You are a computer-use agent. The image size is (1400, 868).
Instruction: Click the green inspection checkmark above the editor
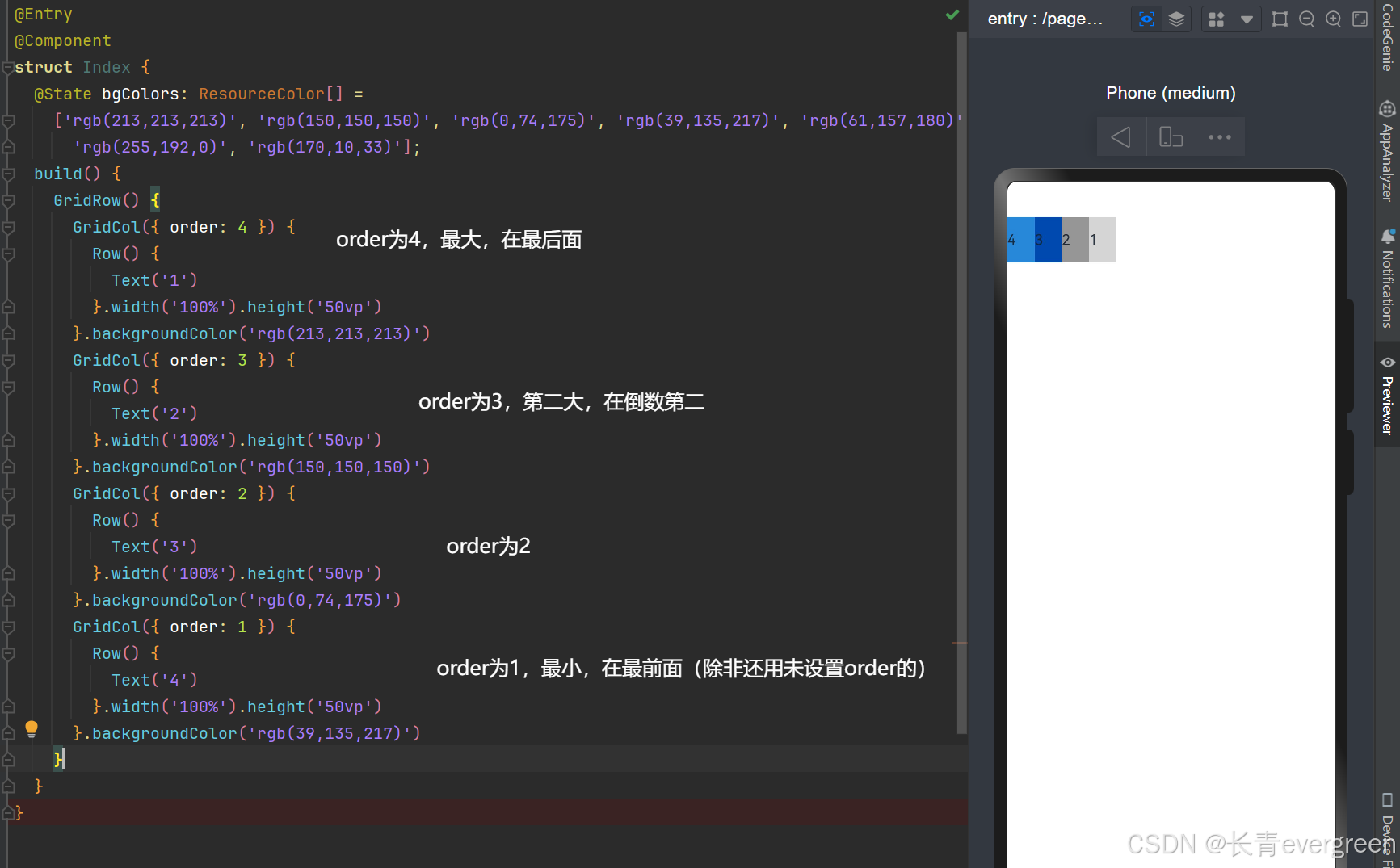click(x=952, y=15)
